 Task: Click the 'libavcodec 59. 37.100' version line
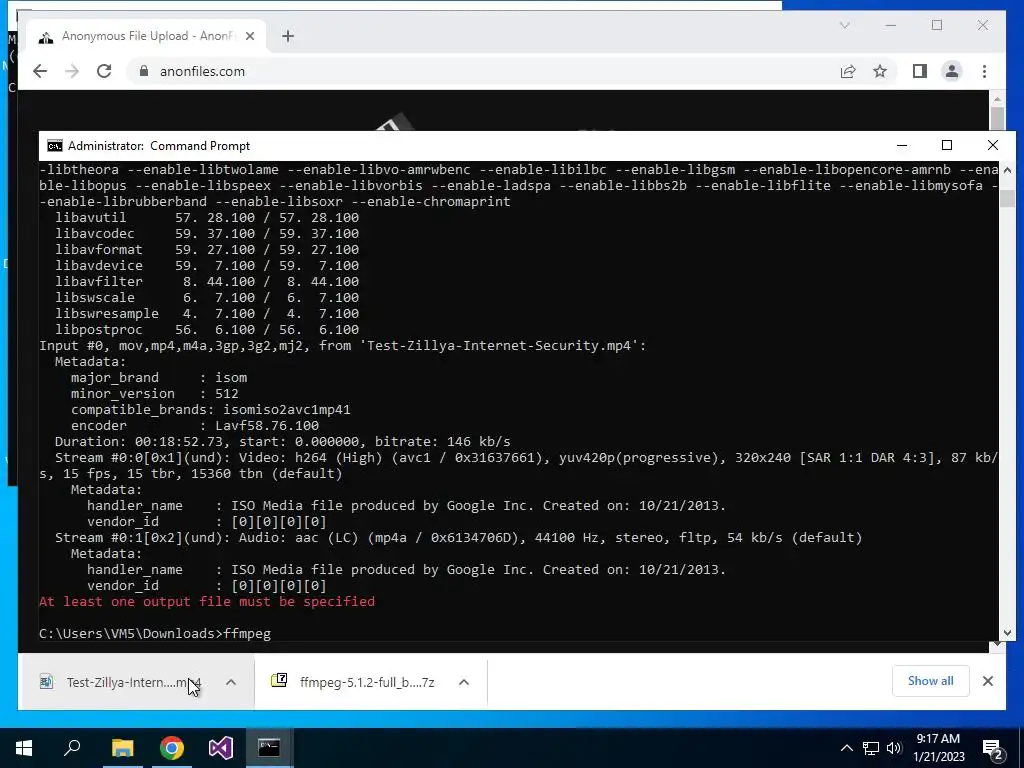(x=207, y=233)
